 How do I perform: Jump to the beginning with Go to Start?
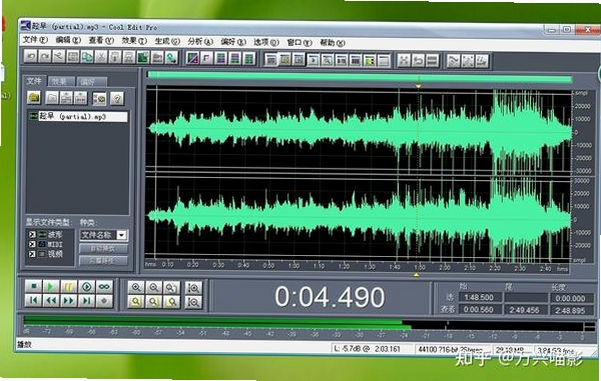coord(33,301)
